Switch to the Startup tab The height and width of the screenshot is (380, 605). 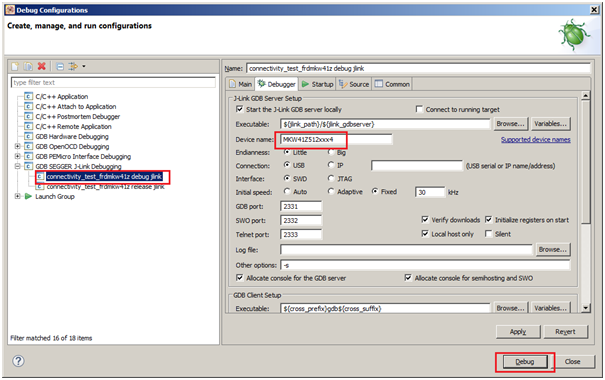317,84
